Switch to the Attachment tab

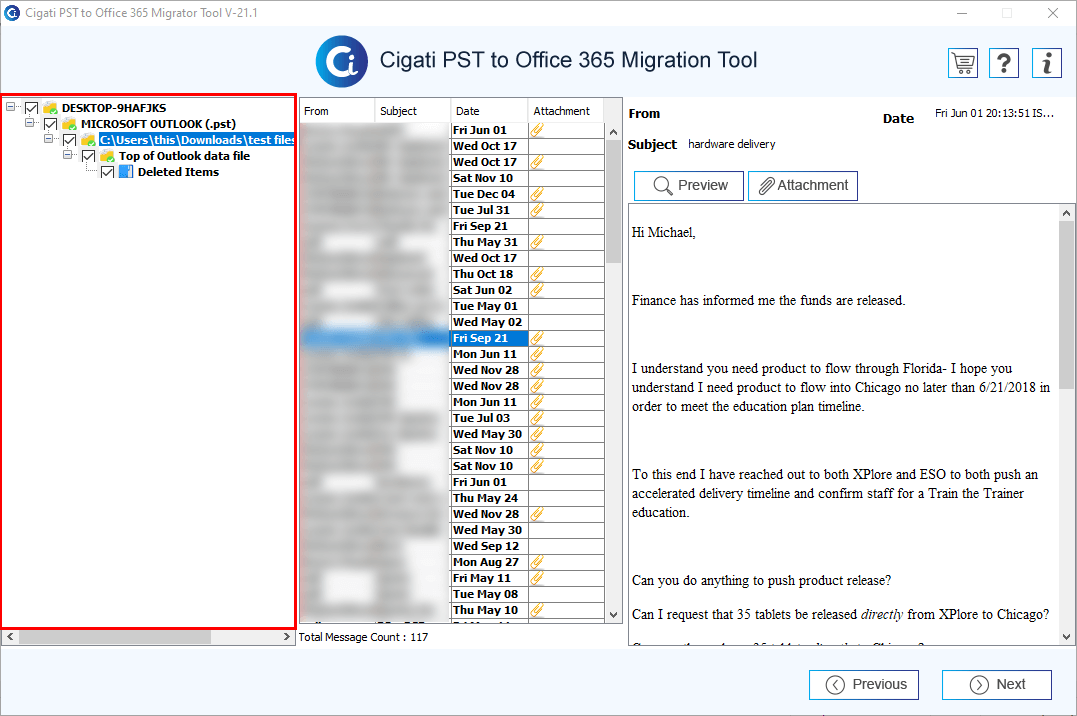[x=803, y=186]
